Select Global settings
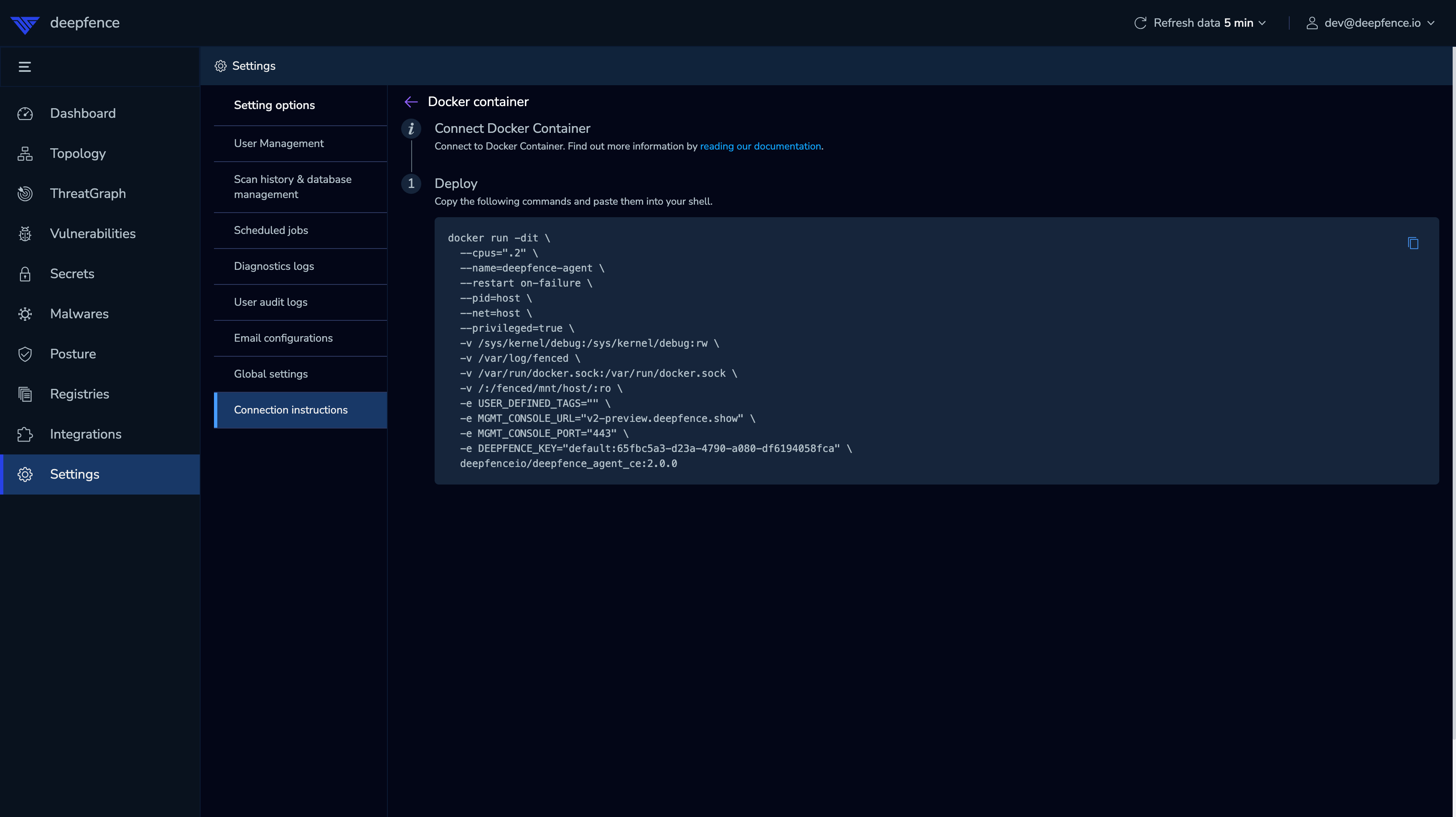This screenshot has width=1456, height=817. point(301,374)
